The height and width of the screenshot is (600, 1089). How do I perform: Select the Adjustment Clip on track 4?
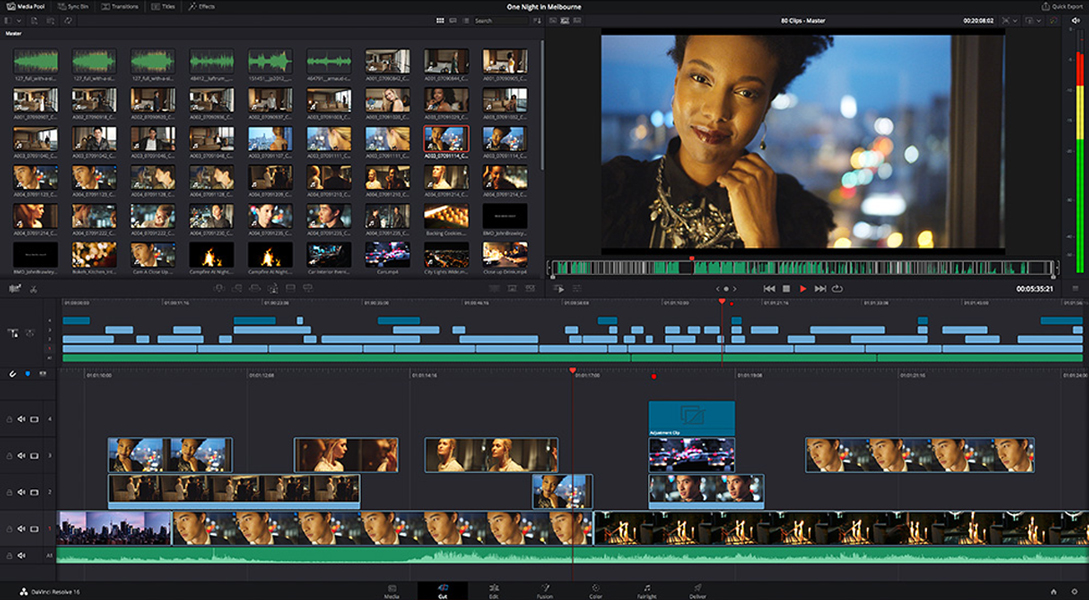pyautogui.click(x=692, y=418)
